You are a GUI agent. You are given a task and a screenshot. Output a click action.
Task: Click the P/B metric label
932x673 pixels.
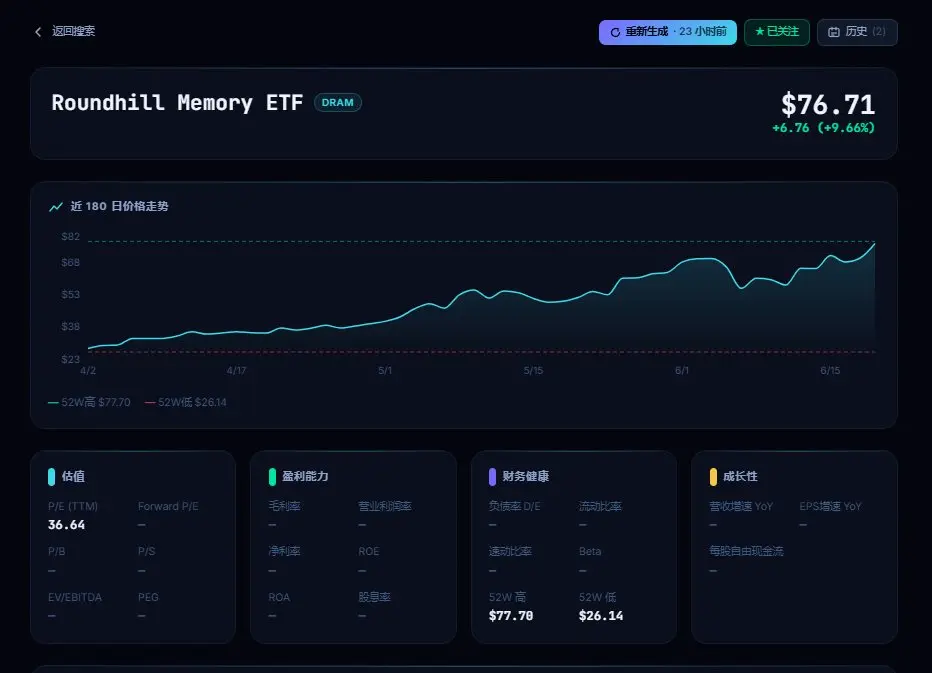[x=56, y=552]
